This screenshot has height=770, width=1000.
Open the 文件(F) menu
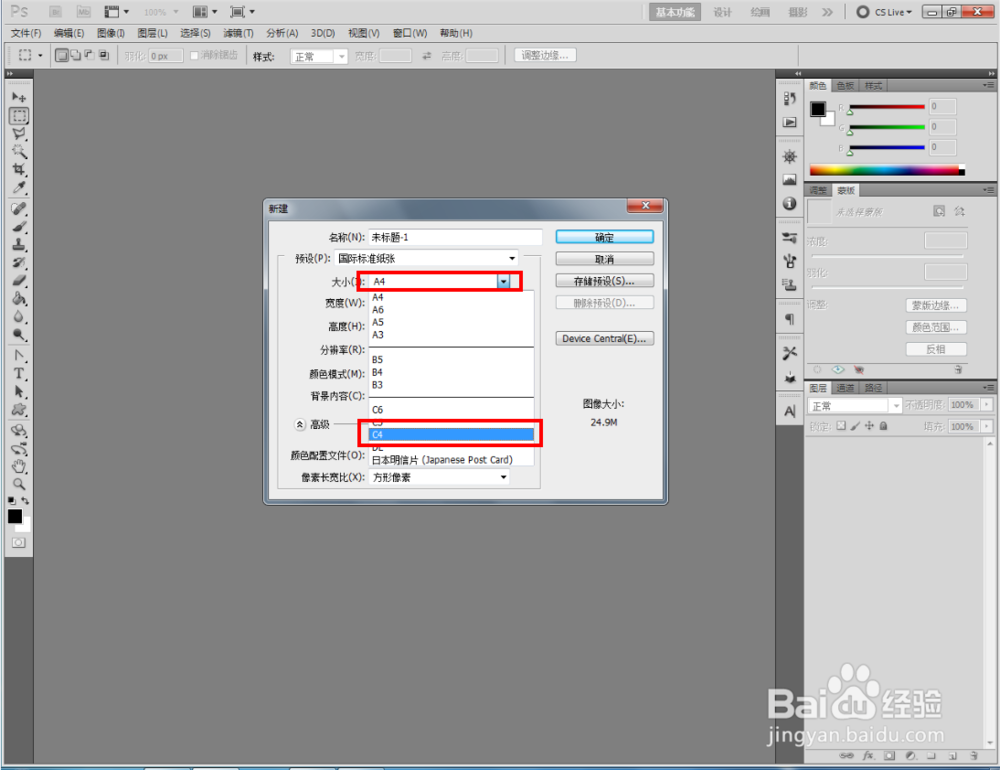point(26,33)
